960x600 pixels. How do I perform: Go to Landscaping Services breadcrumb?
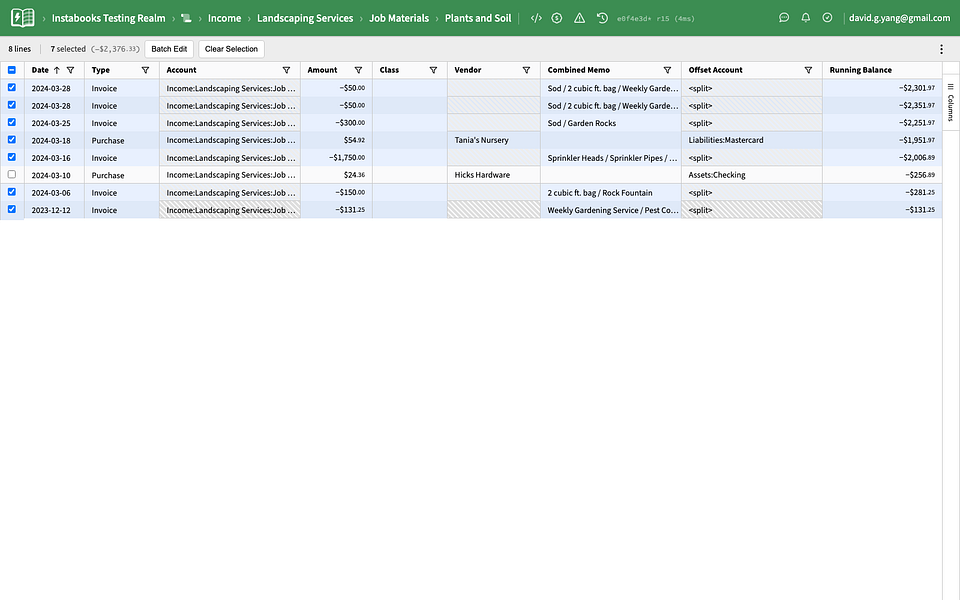(x=305, y=18)
